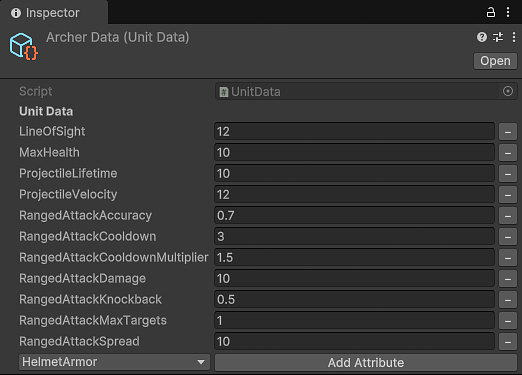Remove the MaxHealth attribute
Viewport: 522px width, 375px height.
tap(508, 153)
